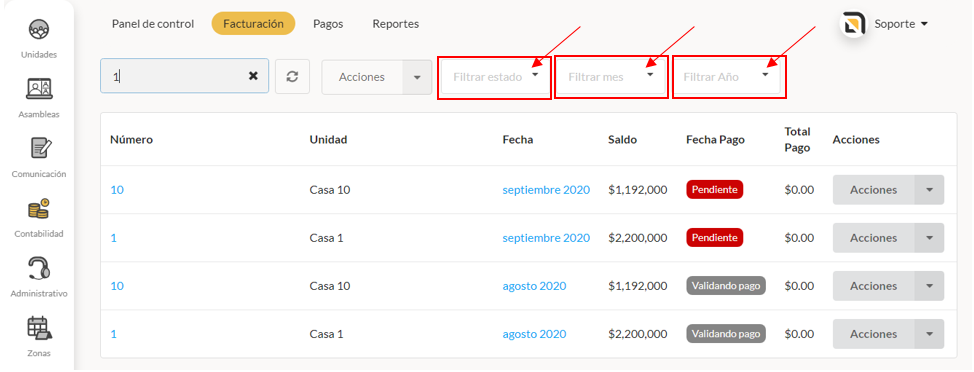The height and width of the screenshot is (372, 974).
Task: Open the Asambleas sidebar icon
Action: 39,89
